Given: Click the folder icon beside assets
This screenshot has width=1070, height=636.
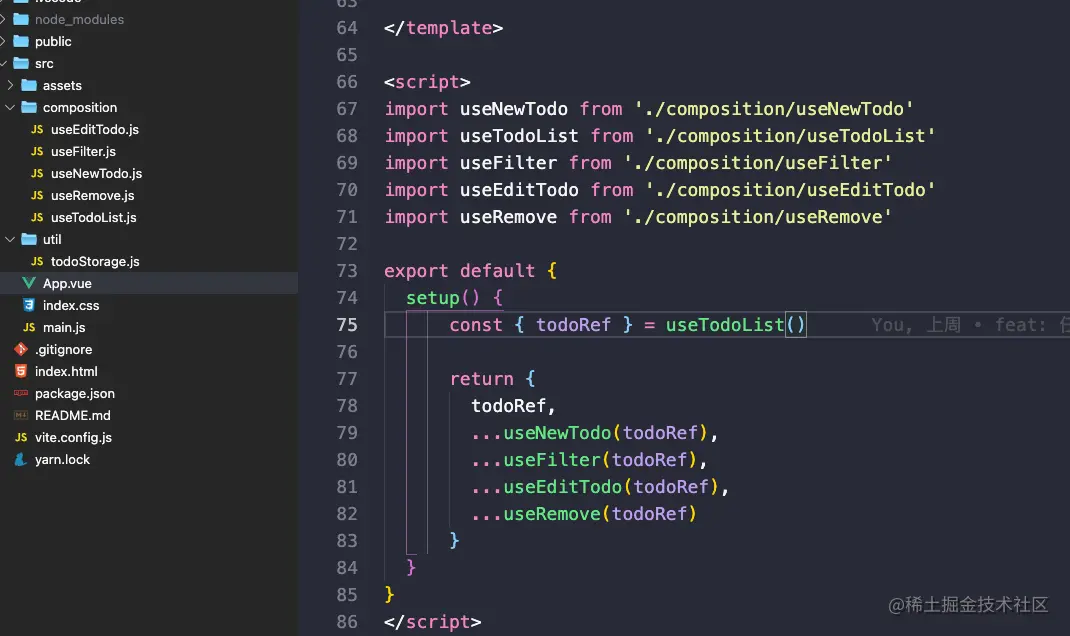Looking at the screenshot, I should (x=29, y=85).
